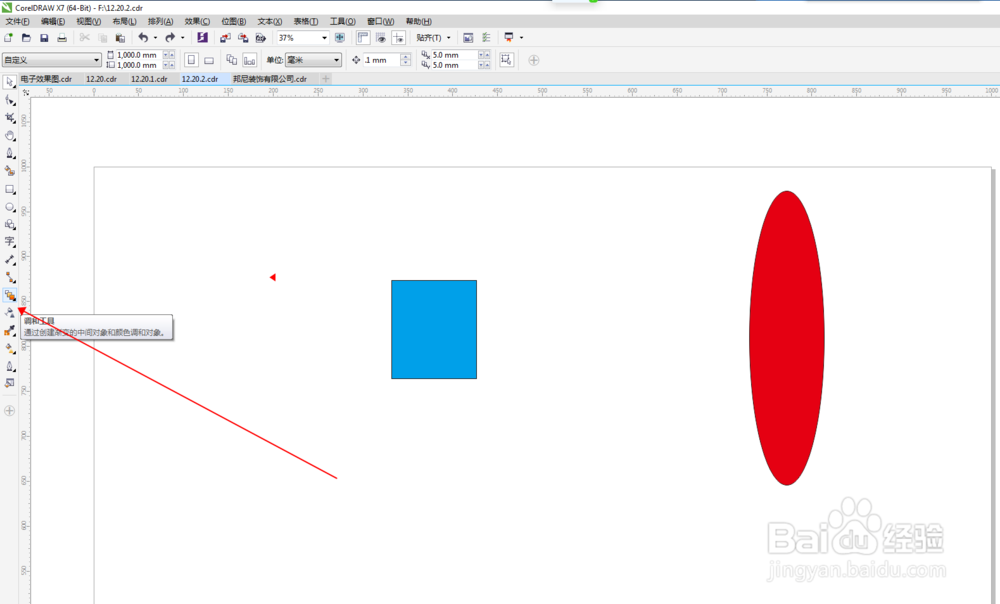Open the Edit Fill tool
The height and width of the screenshot is (604, 1000).
coord(10,383)
